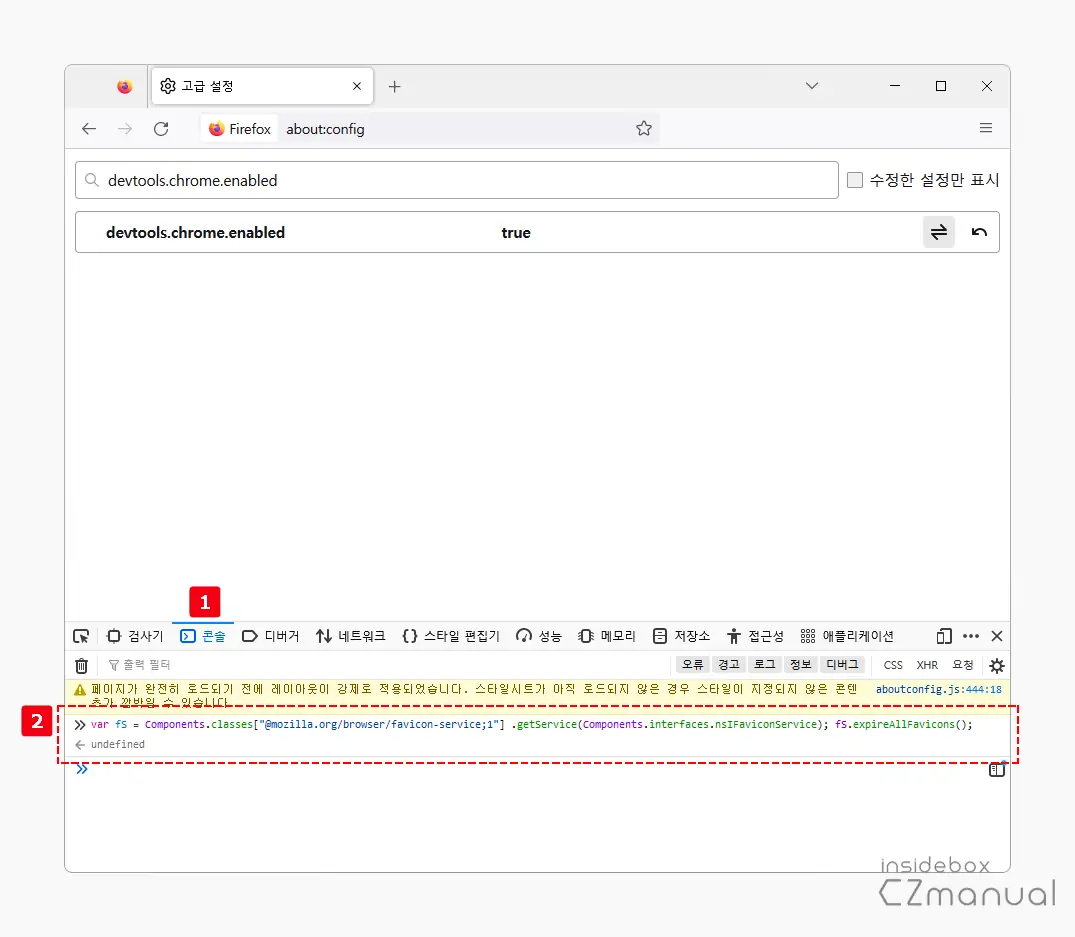Open DevTools more options ellipsis menu
1075x937 pixels.
[x=971, y=636]
